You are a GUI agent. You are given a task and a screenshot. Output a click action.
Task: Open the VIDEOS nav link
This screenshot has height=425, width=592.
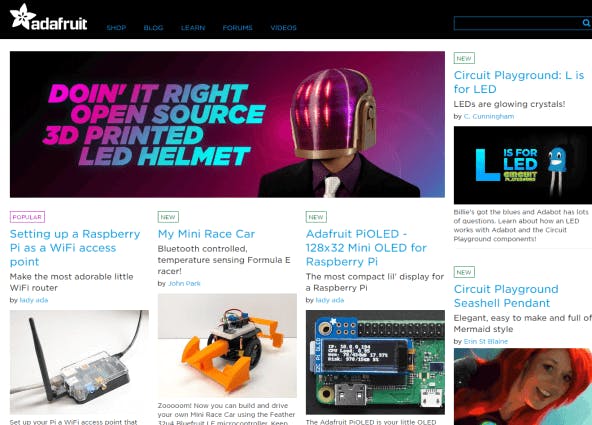tap(284, 28)
